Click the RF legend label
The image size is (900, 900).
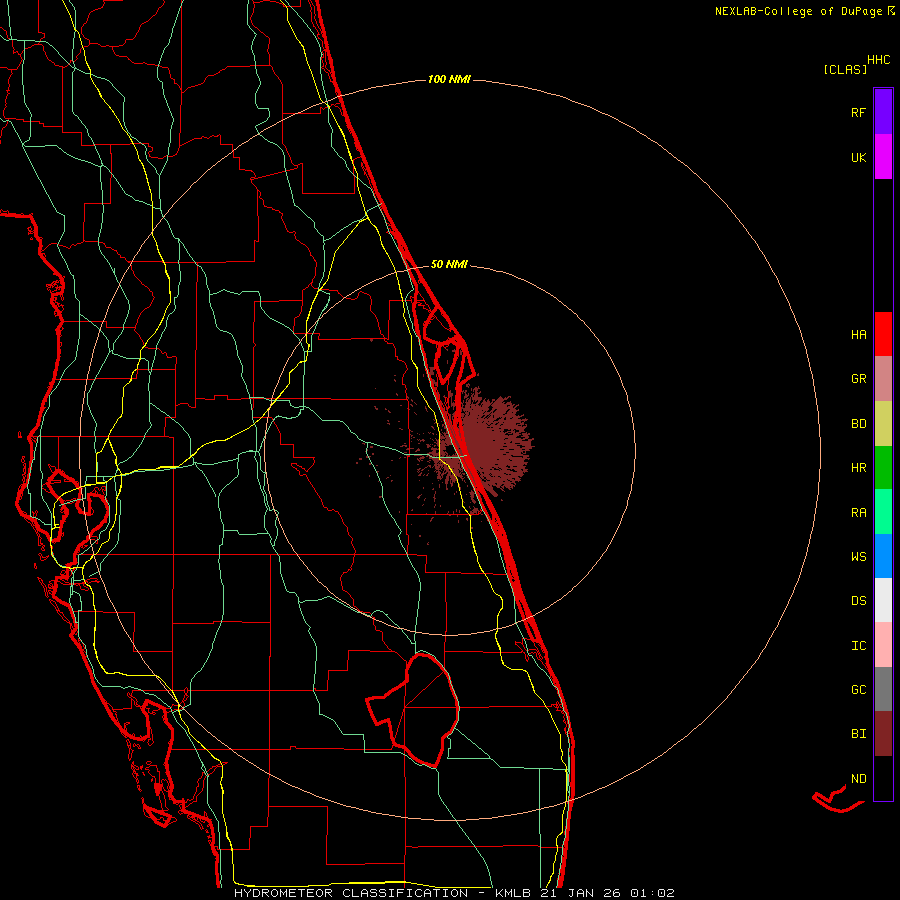(x=858, y=112)
